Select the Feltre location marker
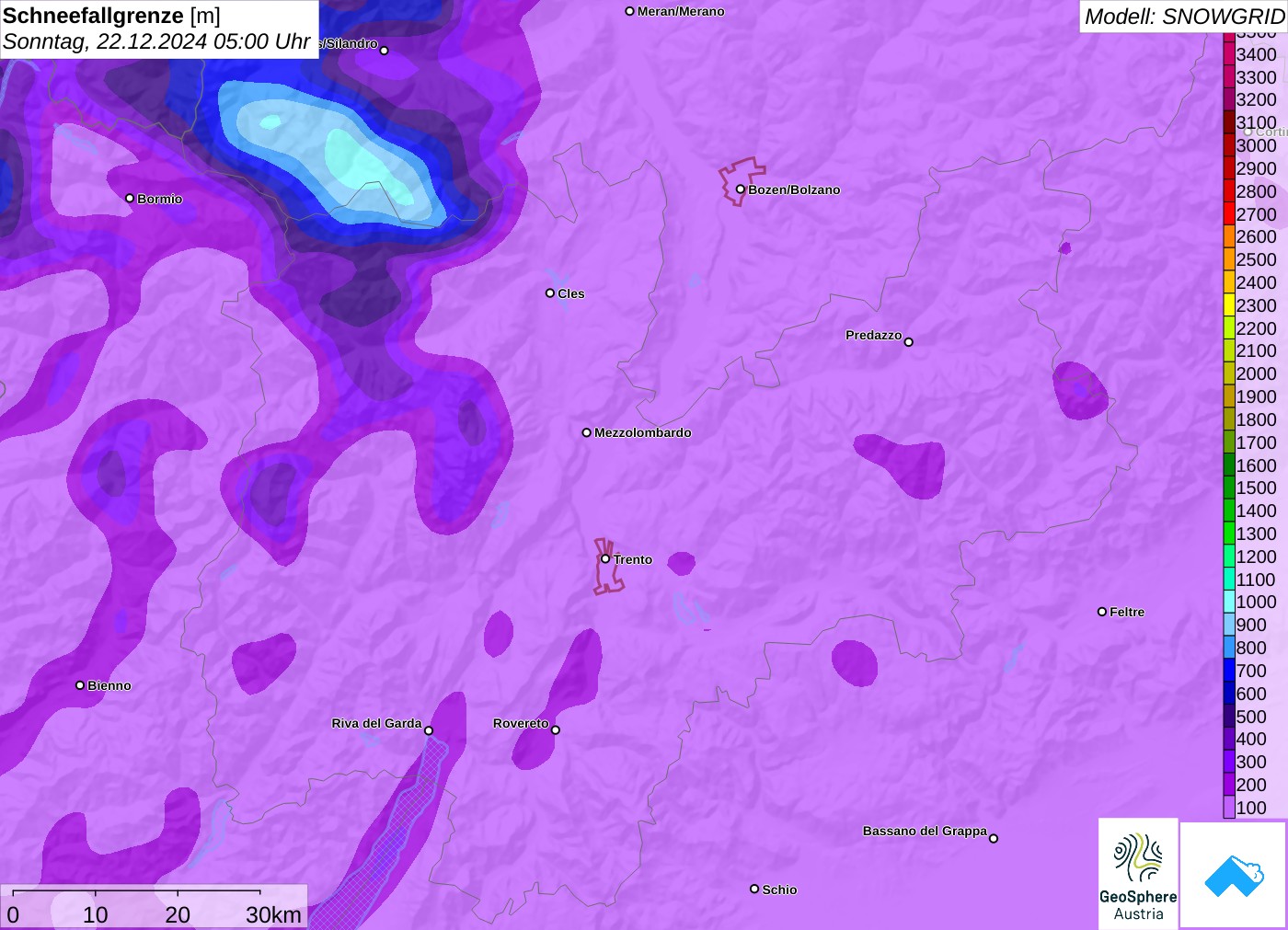 pos(1102,612)
